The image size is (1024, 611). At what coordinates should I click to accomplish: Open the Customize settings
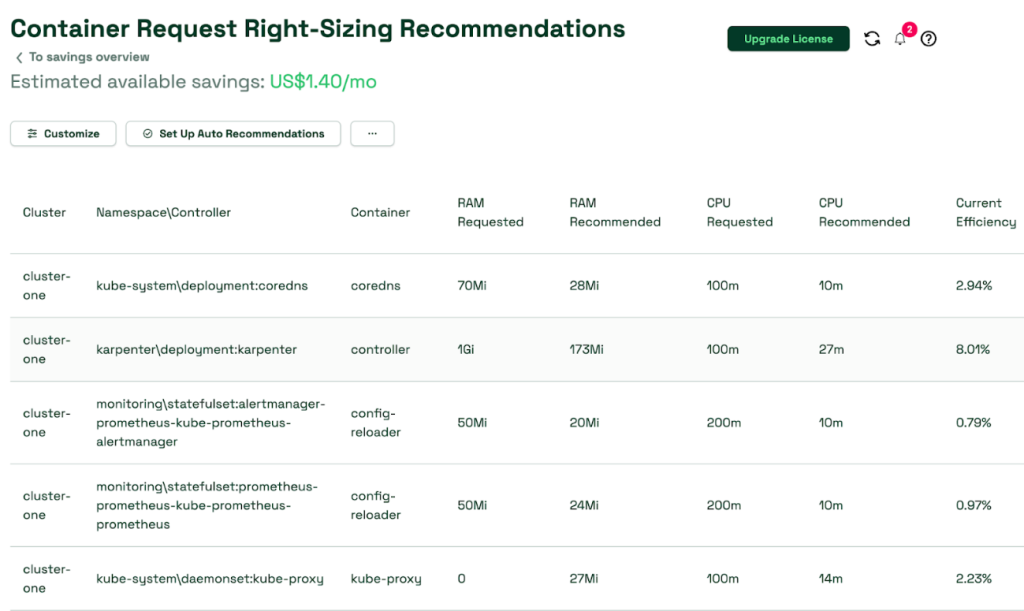[63, 134]
